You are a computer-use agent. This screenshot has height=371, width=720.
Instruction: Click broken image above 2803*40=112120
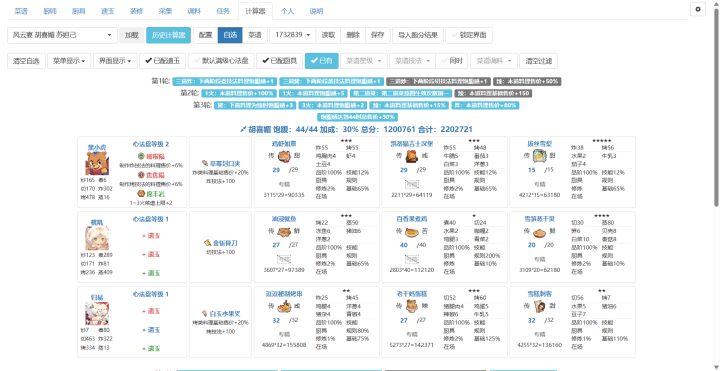click(411, 259)
